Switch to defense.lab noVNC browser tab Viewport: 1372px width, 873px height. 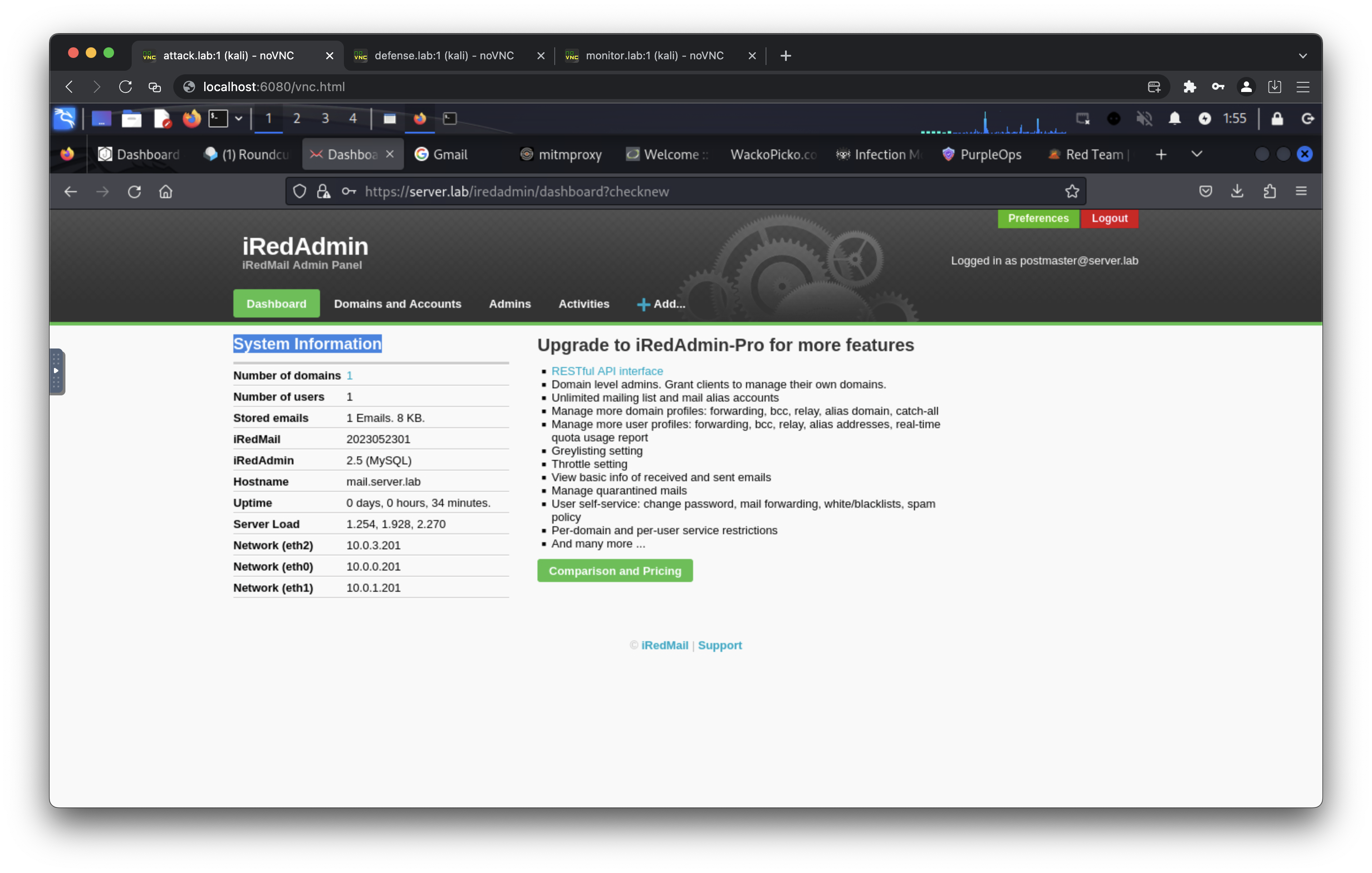pyautogui.click(x=444, y=55)
